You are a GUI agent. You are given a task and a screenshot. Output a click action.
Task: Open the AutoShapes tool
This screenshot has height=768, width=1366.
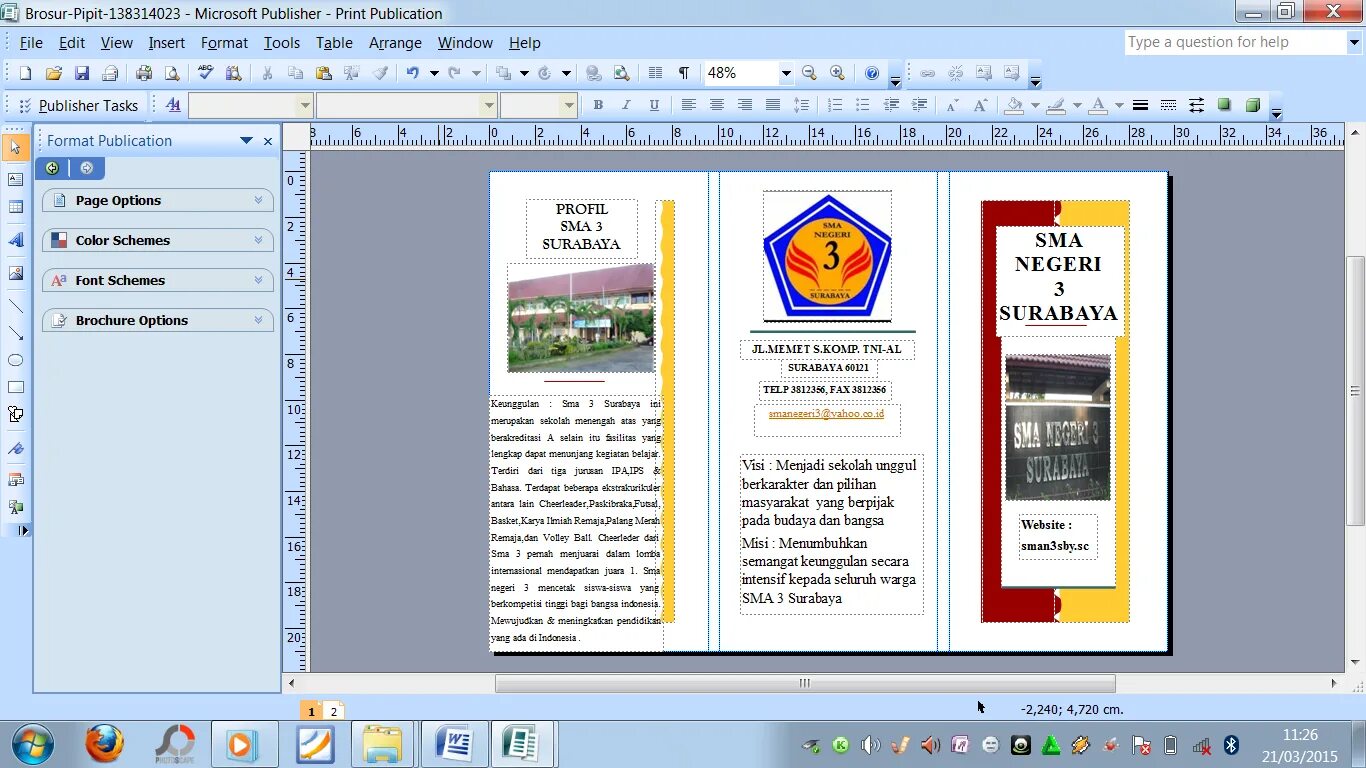(x=15, y=414)
